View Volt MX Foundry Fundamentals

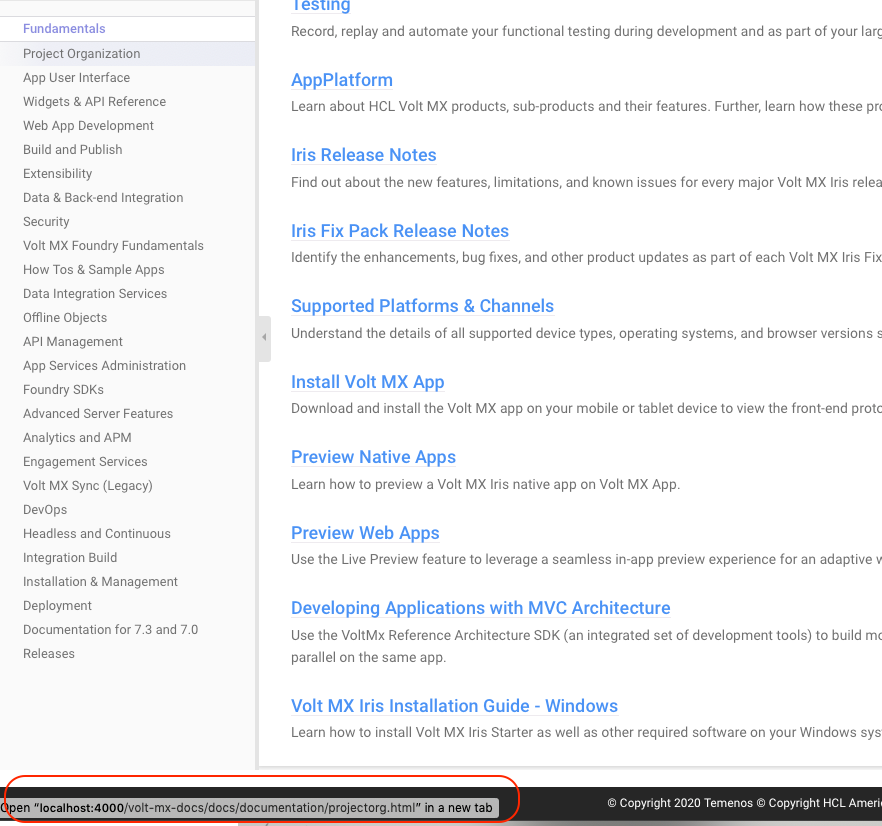[x=113, y=245]
